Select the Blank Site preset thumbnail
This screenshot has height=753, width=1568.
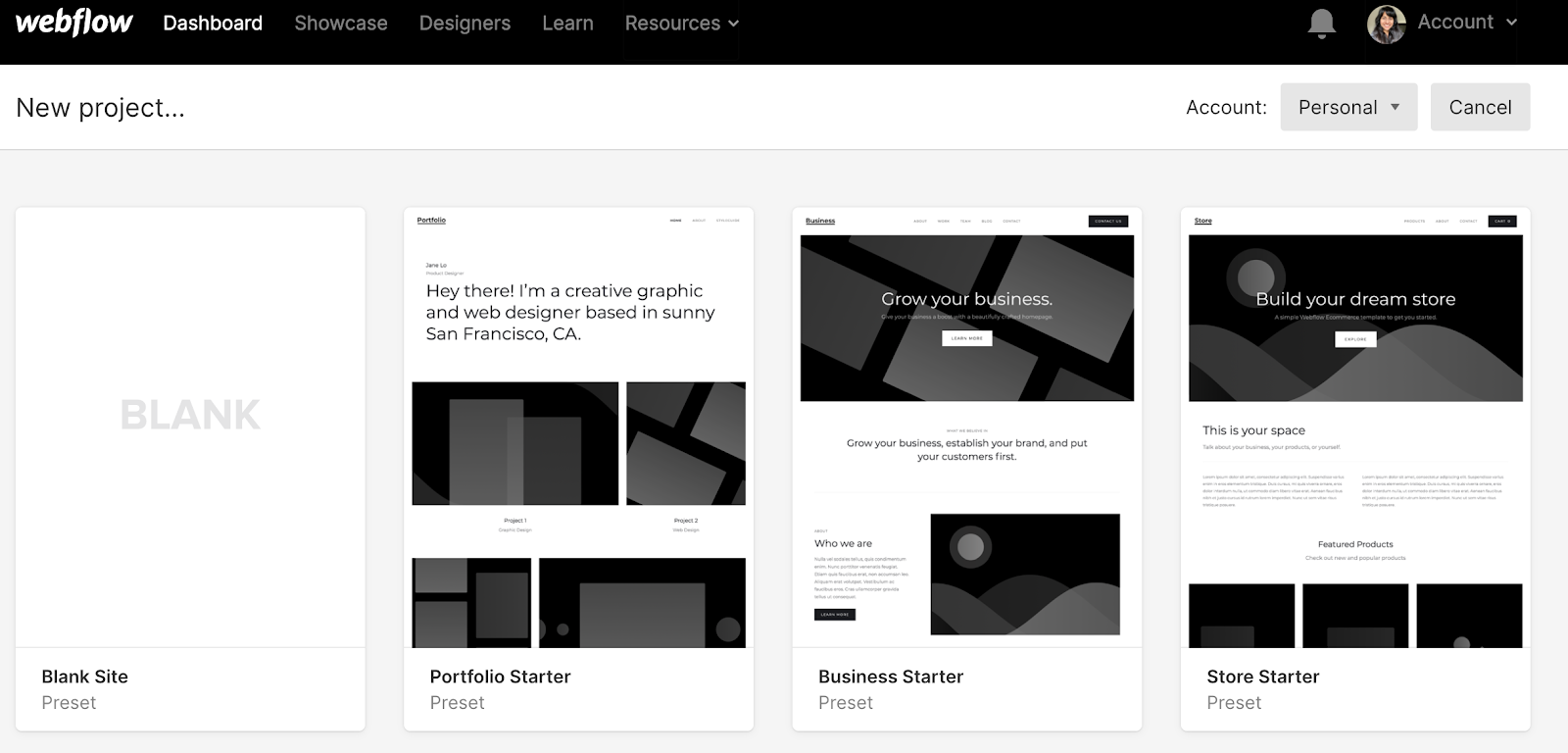[190, 427]
